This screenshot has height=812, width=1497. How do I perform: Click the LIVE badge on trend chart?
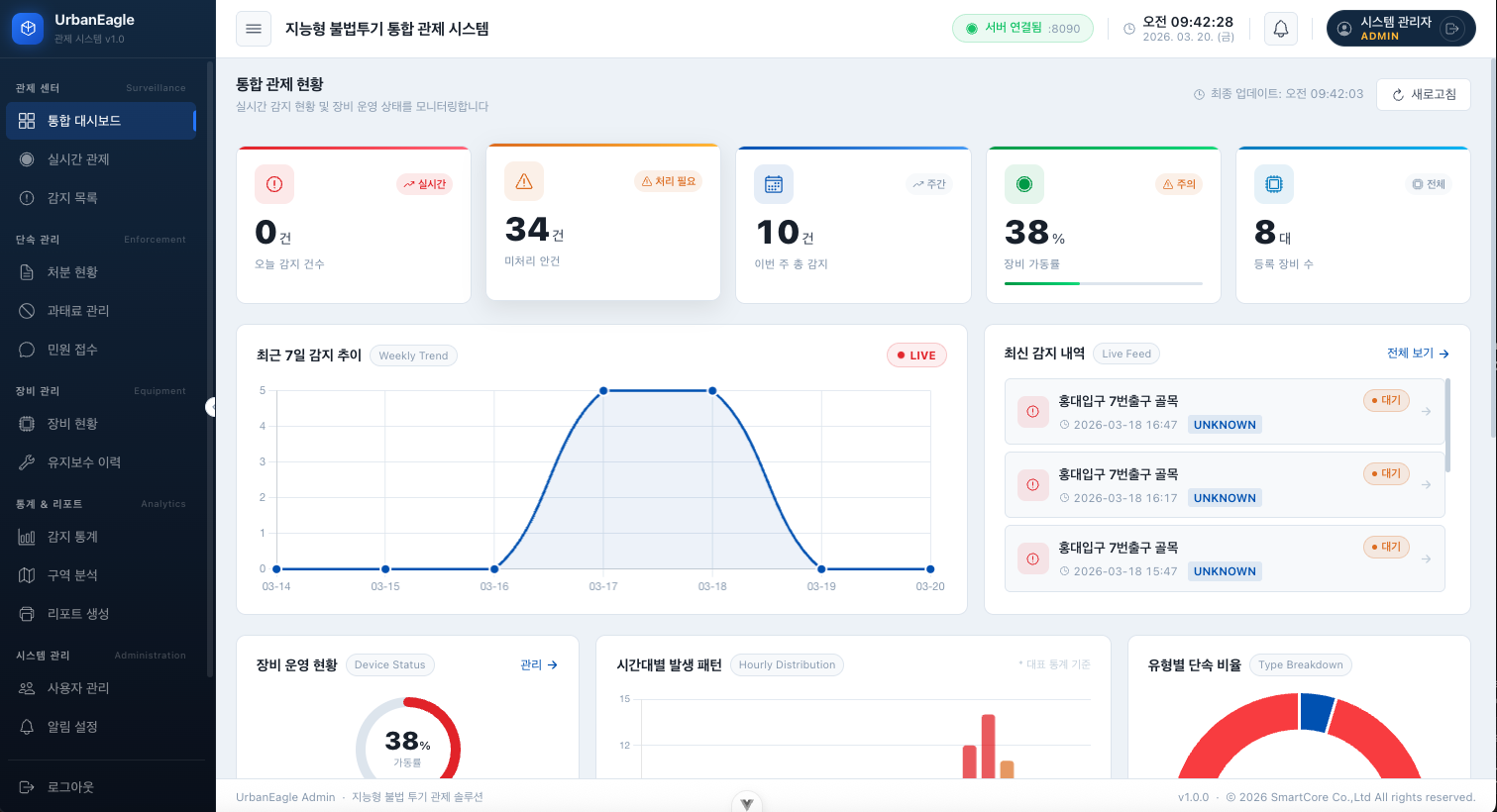[916, 355]
